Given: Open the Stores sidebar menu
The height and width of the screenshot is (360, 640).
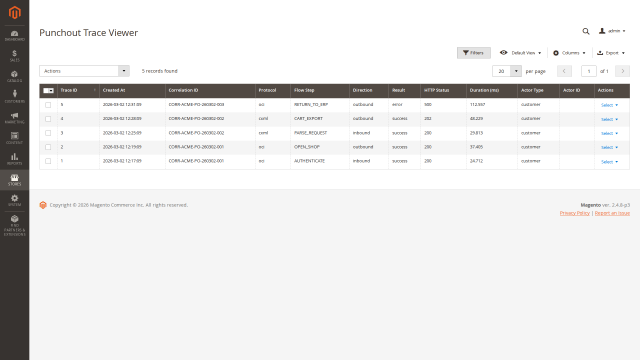Looking at the screenshot, I should (15, 180).
